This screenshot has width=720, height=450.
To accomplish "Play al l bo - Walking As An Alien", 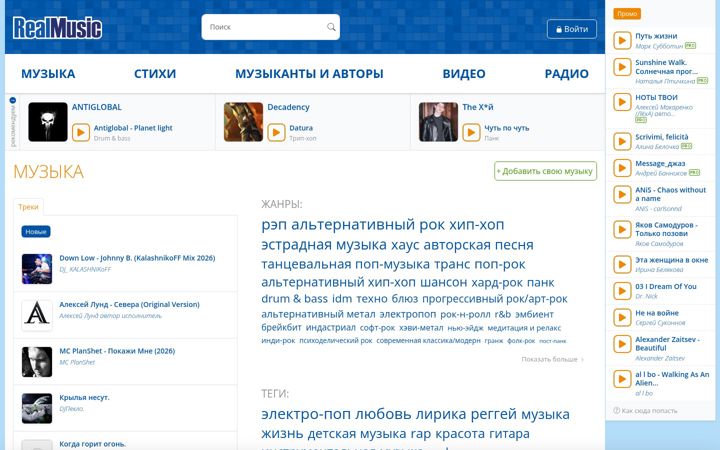I will coord(622,379).
